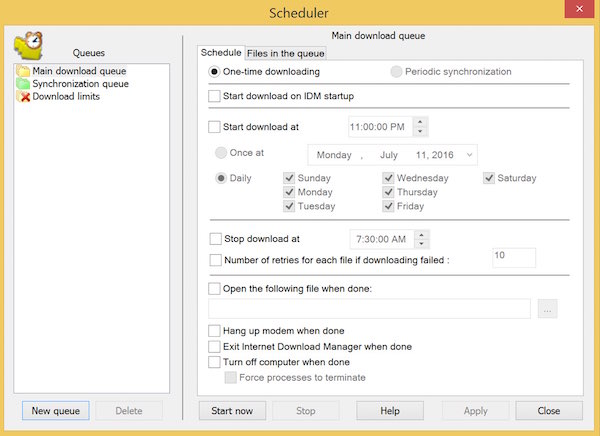Open the Help button
Viewport: 600px width, 436px height.
point(390,410)
